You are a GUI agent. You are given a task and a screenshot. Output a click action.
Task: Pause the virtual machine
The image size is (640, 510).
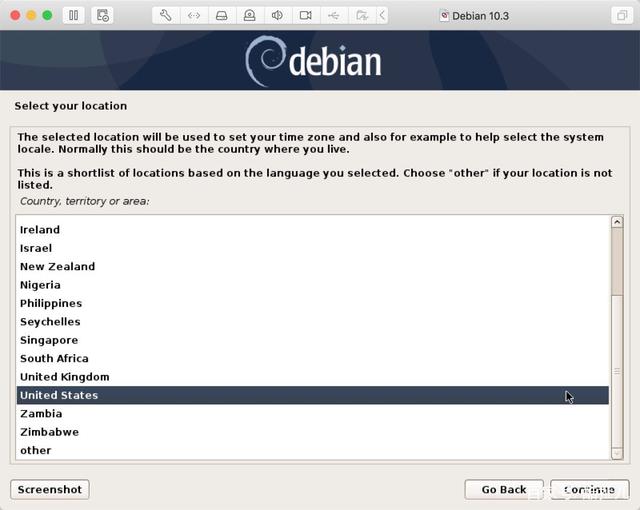pos(73,16)
